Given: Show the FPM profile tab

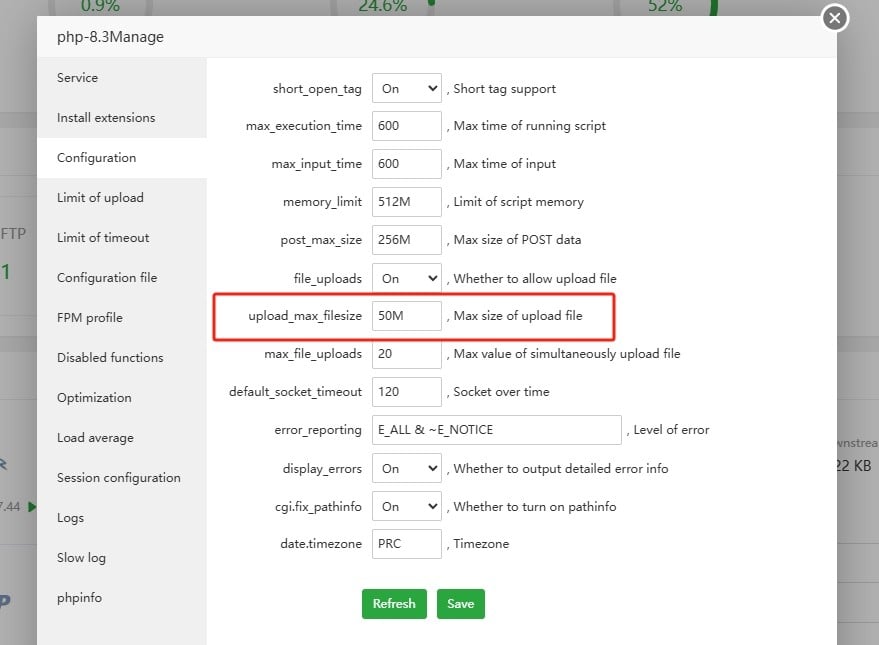Looking at the screenshot, I should [90, 318].
